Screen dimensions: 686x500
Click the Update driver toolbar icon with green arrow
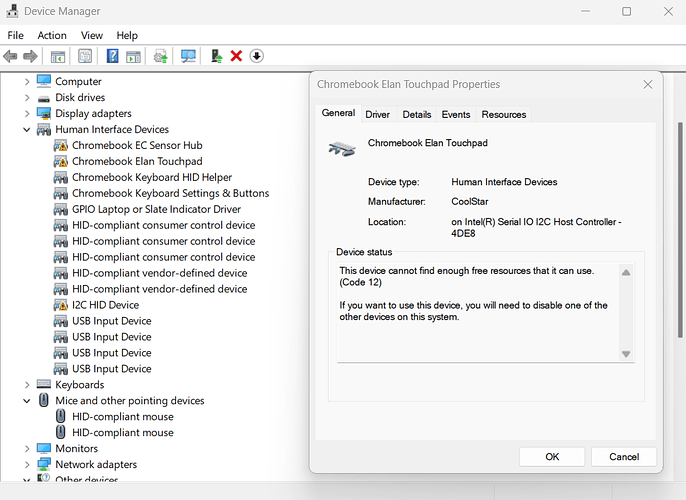pos(160,56)
